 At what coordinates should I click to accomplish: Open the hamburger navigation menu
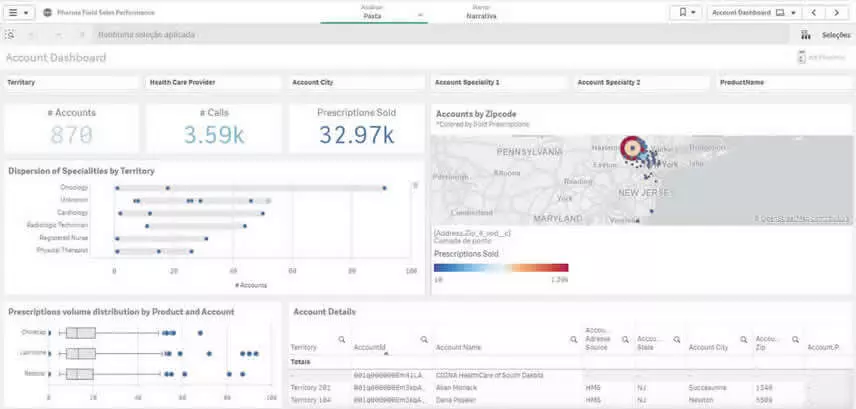18,13
